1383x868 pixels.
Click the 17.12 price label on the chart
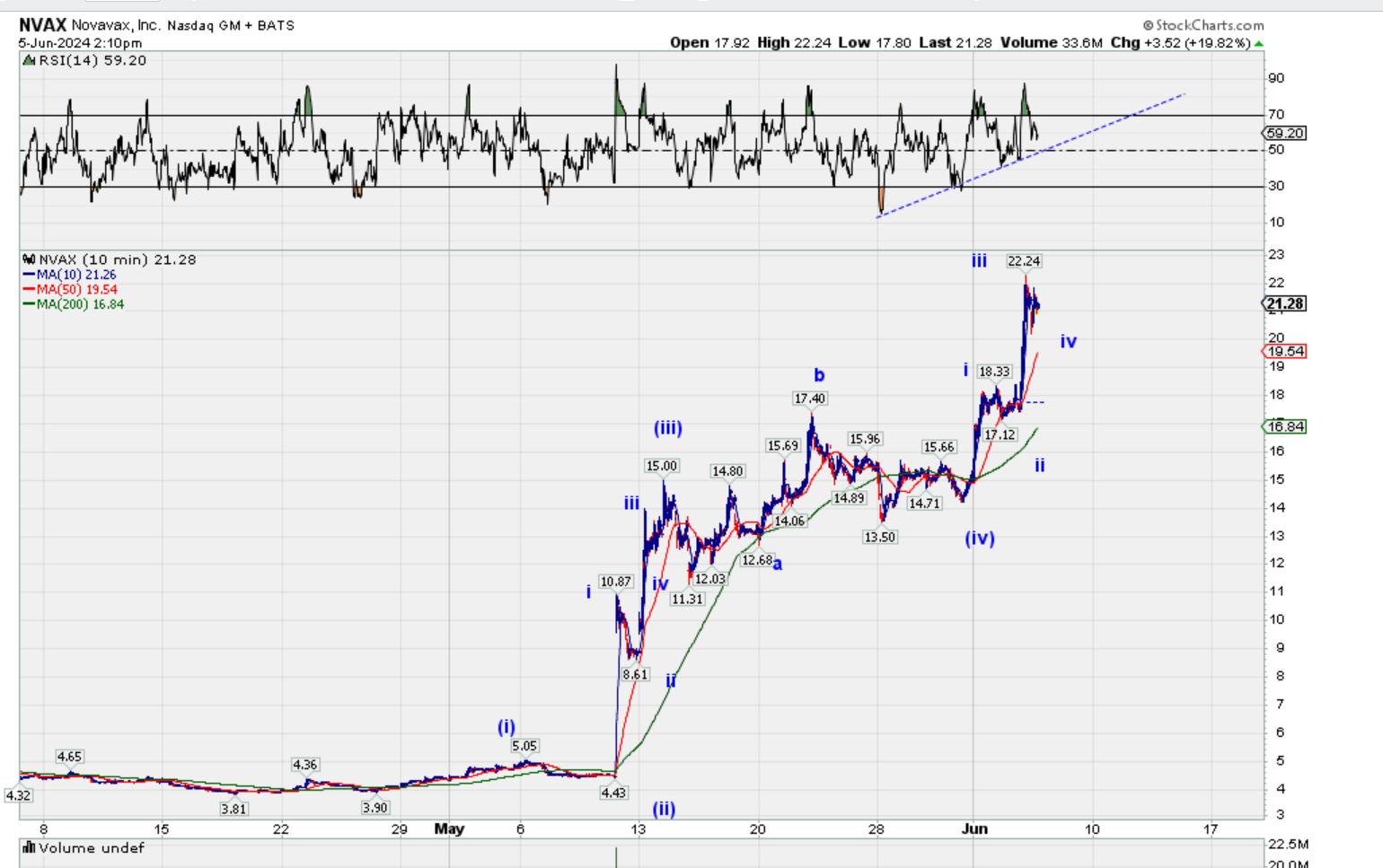1000,434
